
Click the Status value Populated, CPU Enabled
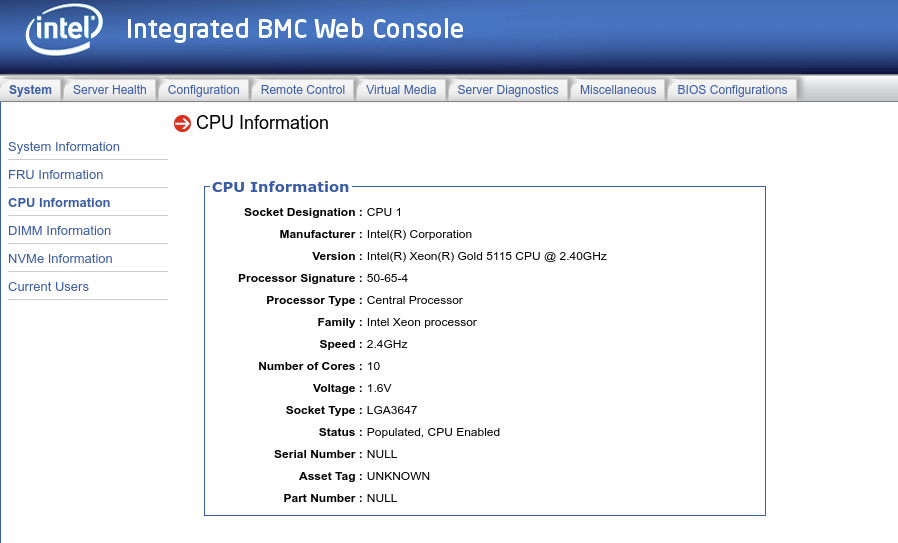(433, 432)
